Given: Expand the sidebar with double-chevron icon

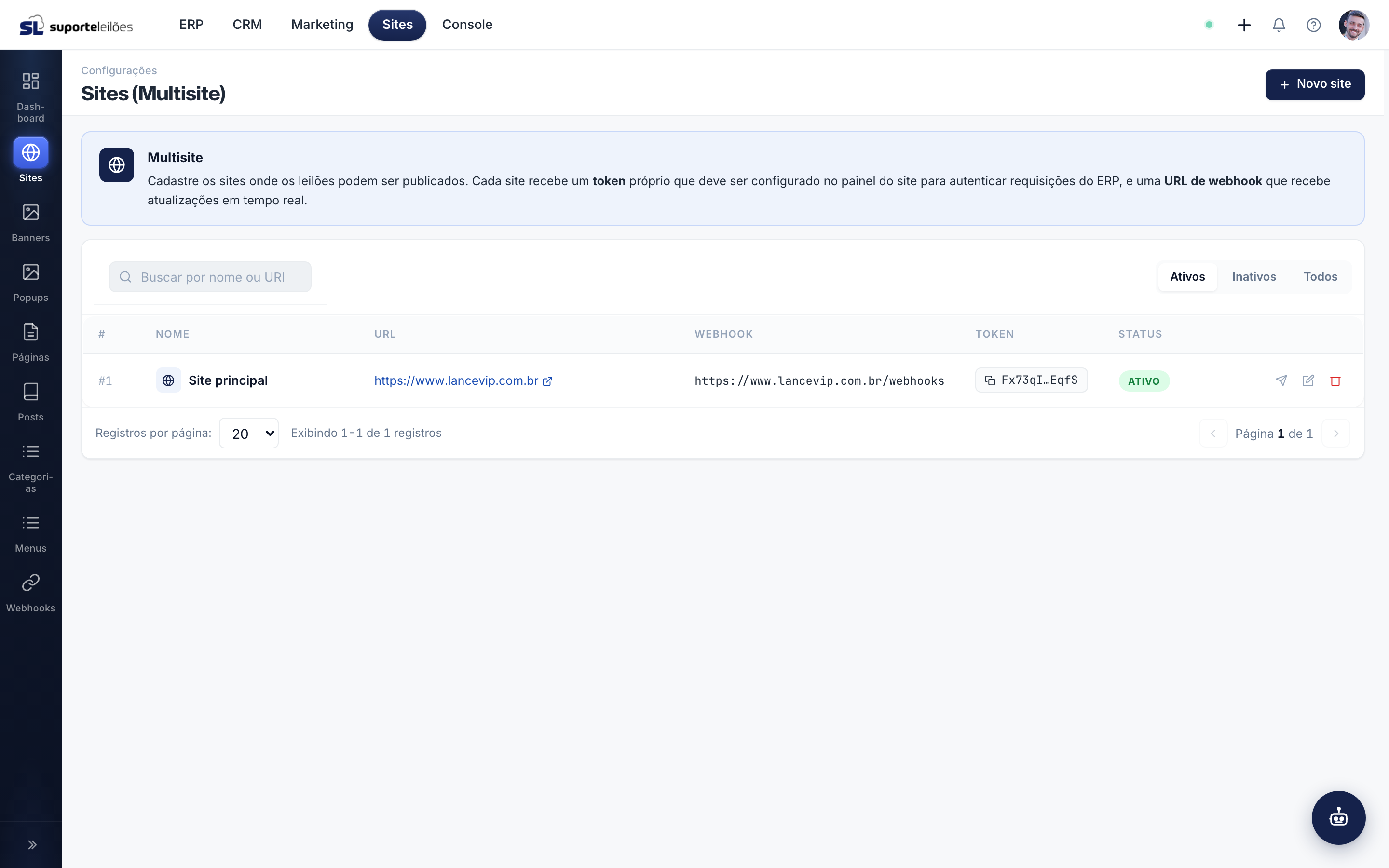Looking at the screenshot, I should [x=32, y=844].
